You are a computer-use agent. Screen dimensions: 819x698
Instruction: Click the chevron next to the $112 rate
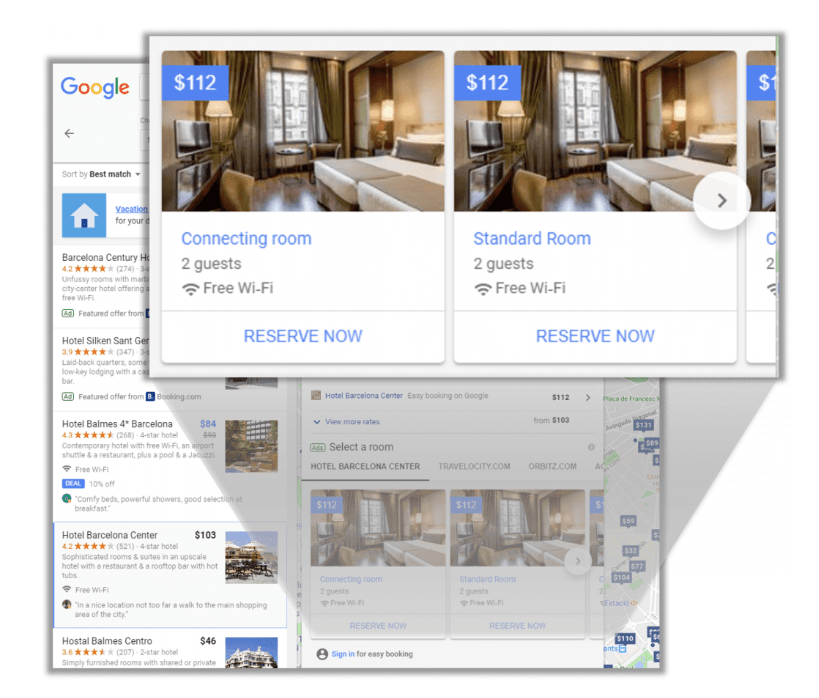pos(588,398)
